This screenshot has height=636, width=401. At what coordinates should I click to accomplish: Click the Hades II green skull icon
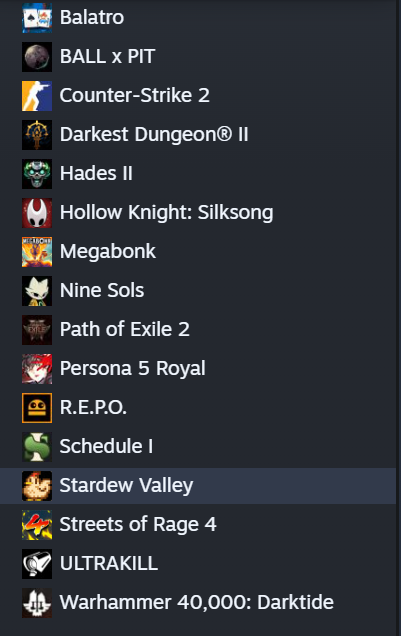pos(37,174)
